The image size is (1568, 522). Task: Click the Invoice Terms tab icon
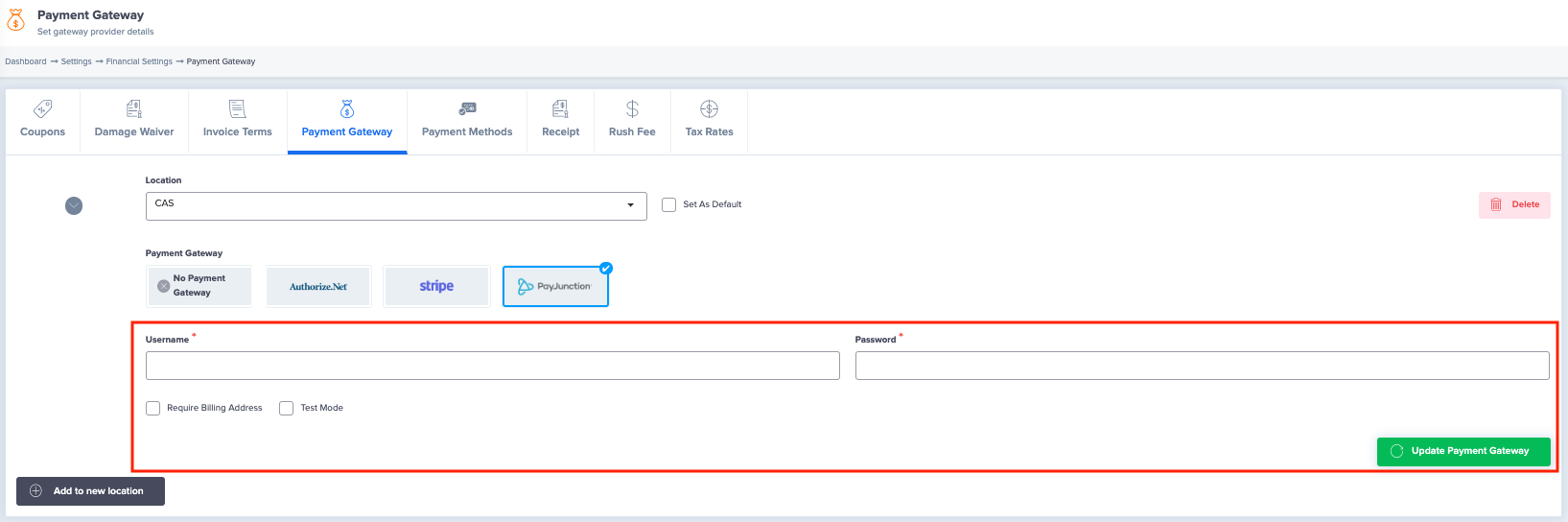pos(238,108)
